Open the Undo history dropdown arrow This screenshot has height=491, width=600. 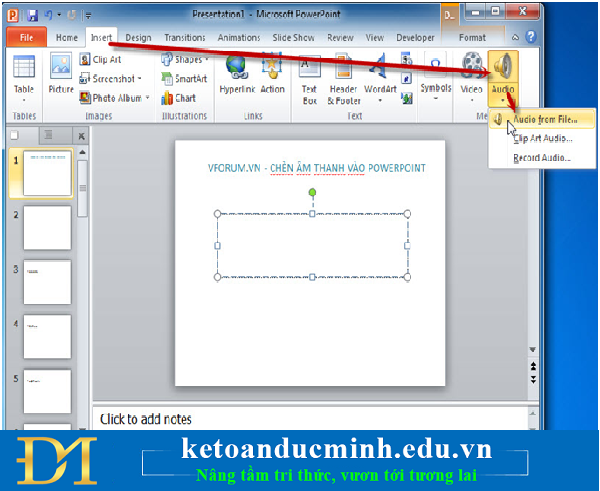coord(59,15)
